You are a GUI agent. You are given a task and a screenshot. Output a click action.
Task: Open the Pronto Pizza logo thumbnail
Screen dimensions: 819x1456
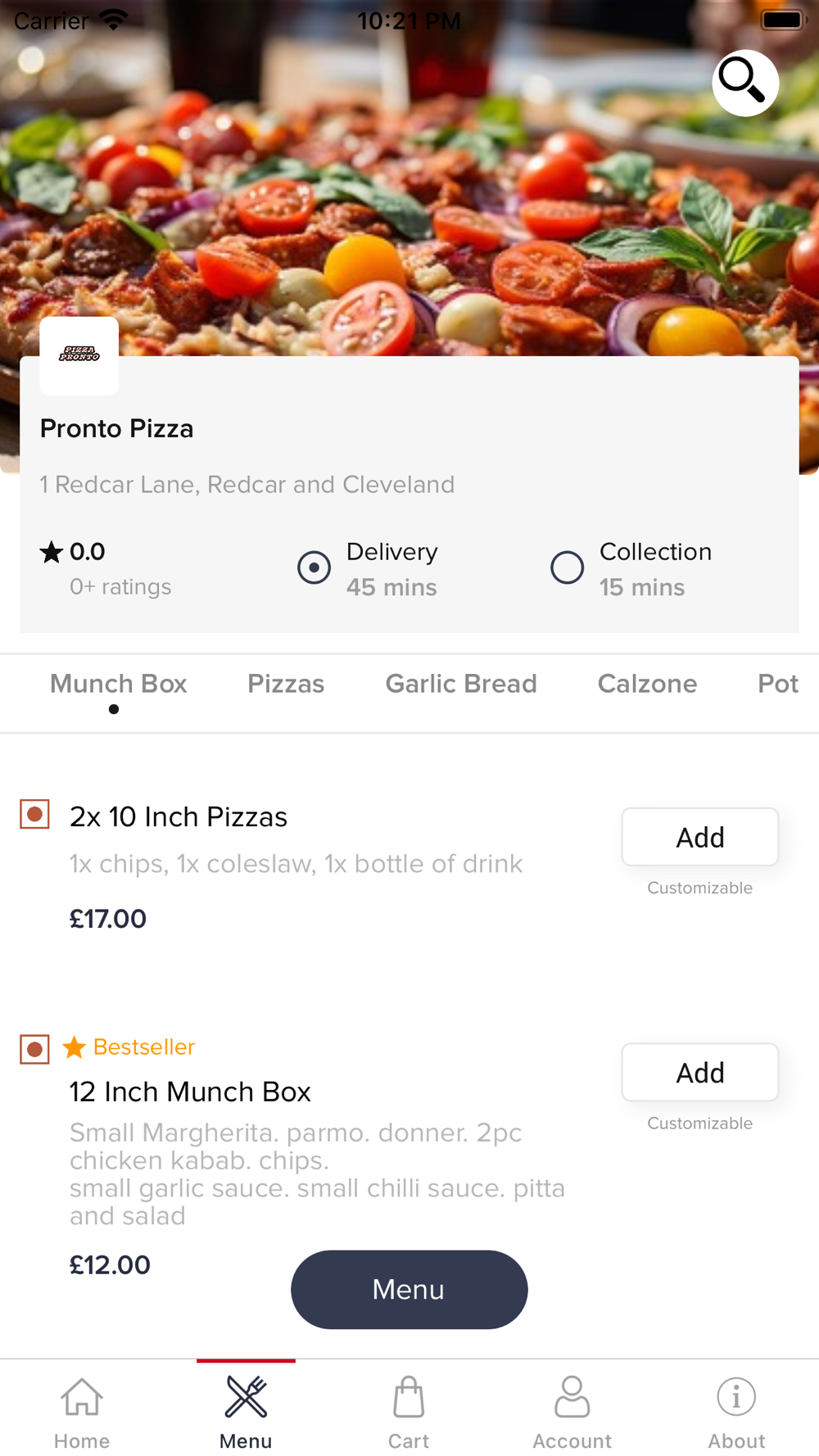pyautogui.click(x=79, y=355)
